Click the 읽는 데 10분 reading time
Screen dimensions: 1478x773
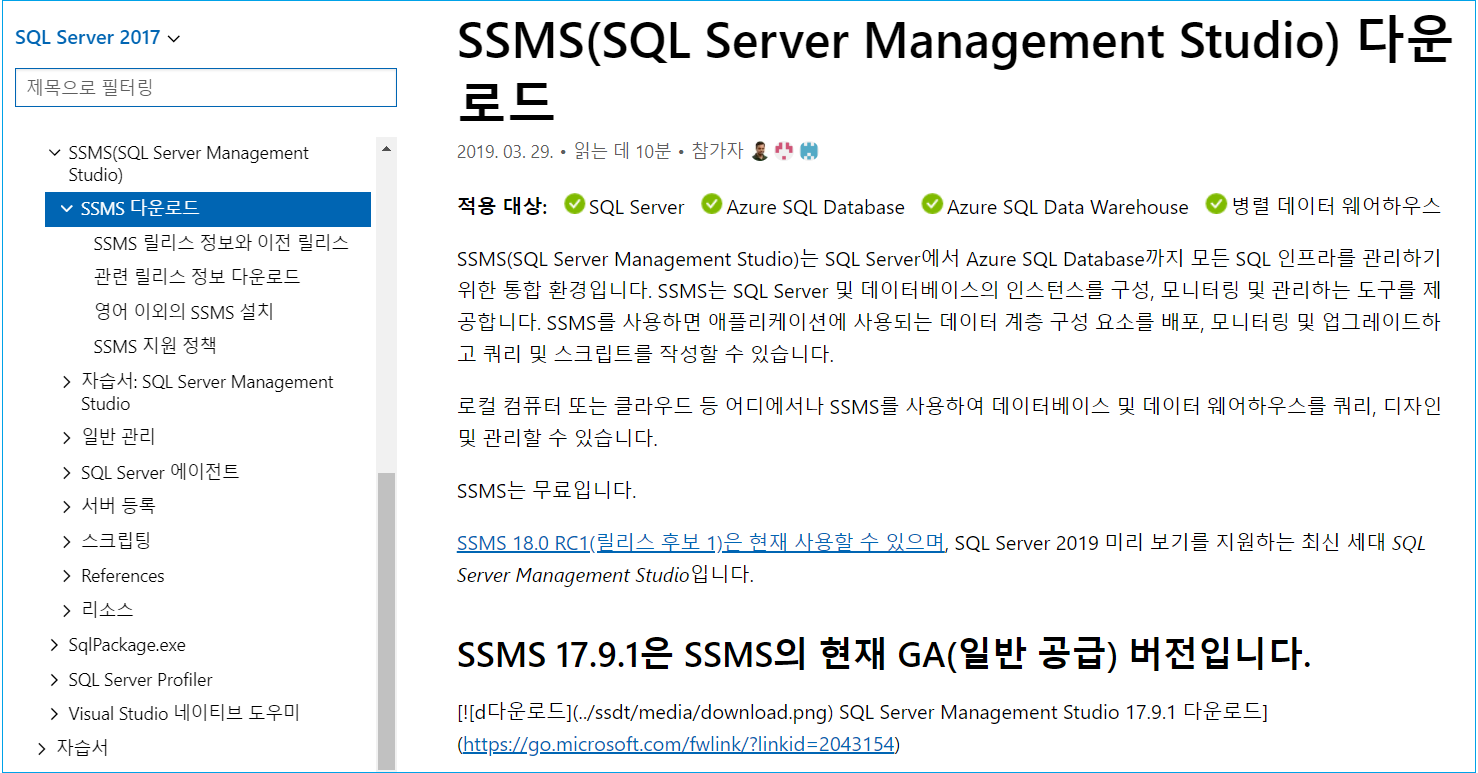pos(622,151)
